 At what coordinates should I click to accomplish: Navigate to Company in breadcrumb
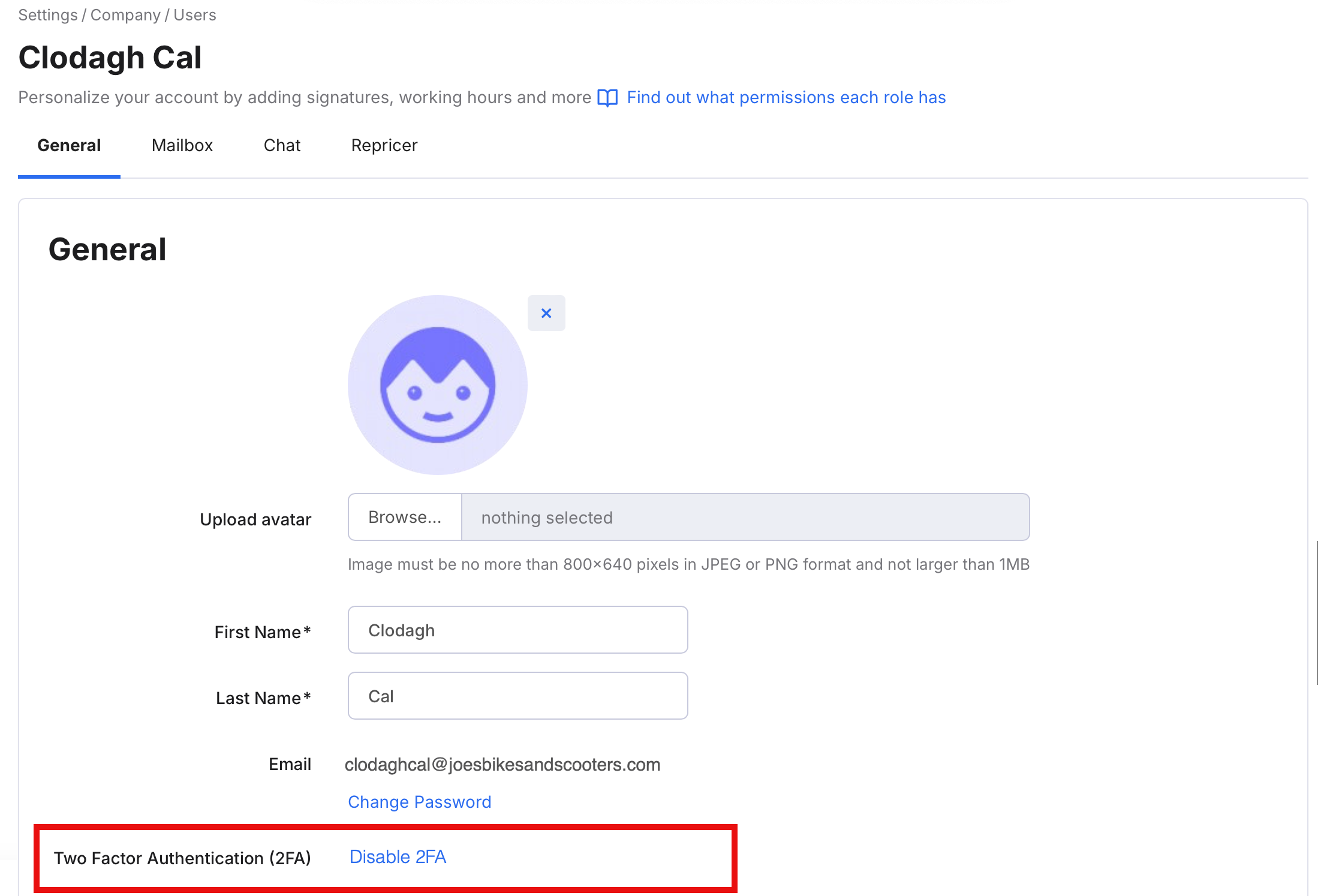point(125,15)
